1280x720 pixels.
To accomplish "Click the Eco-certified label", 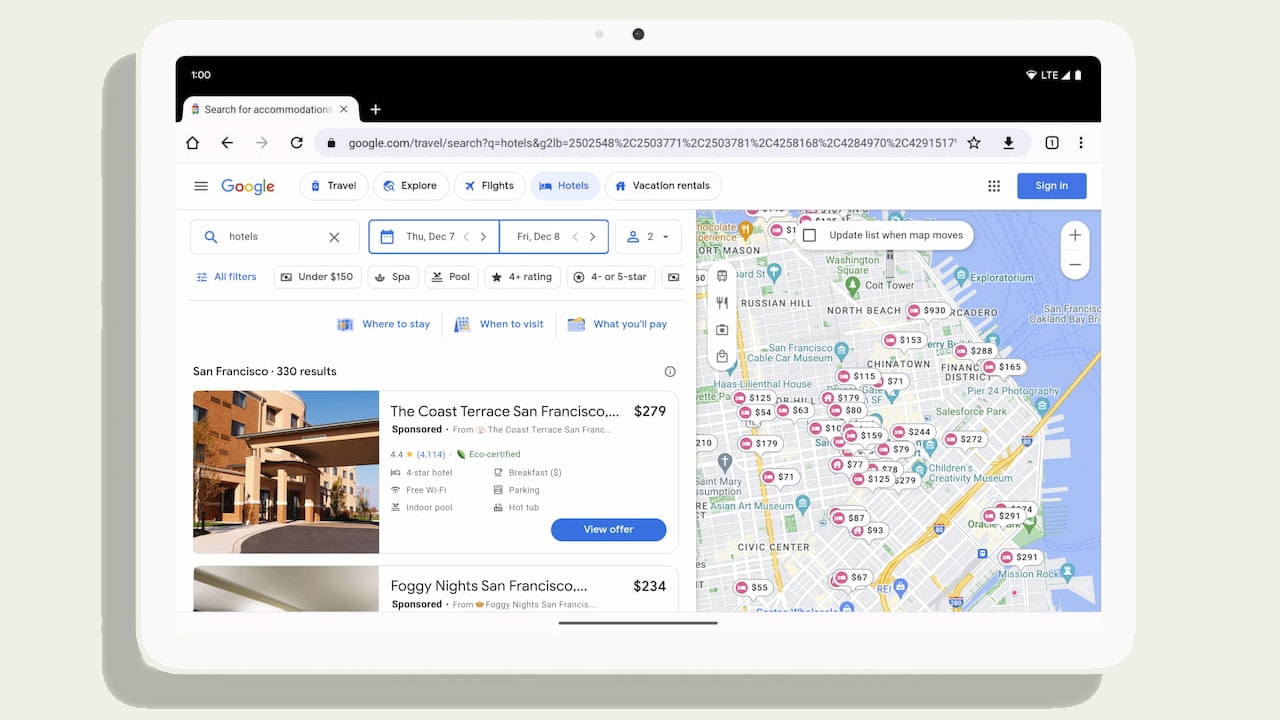I will click(488, 454).
